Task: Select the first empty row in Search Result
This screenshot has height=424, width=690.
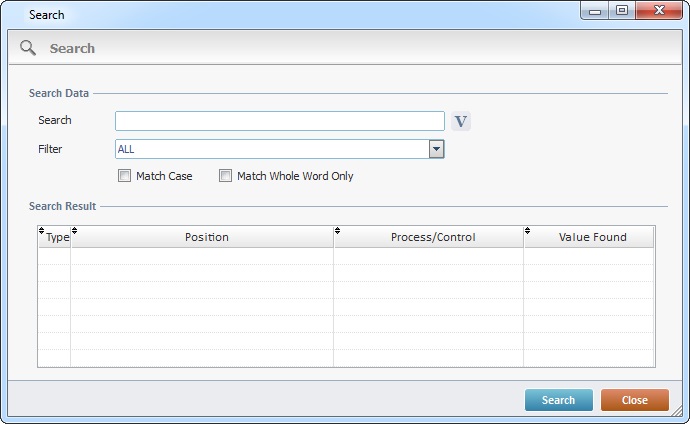Action: click(345, 256)
